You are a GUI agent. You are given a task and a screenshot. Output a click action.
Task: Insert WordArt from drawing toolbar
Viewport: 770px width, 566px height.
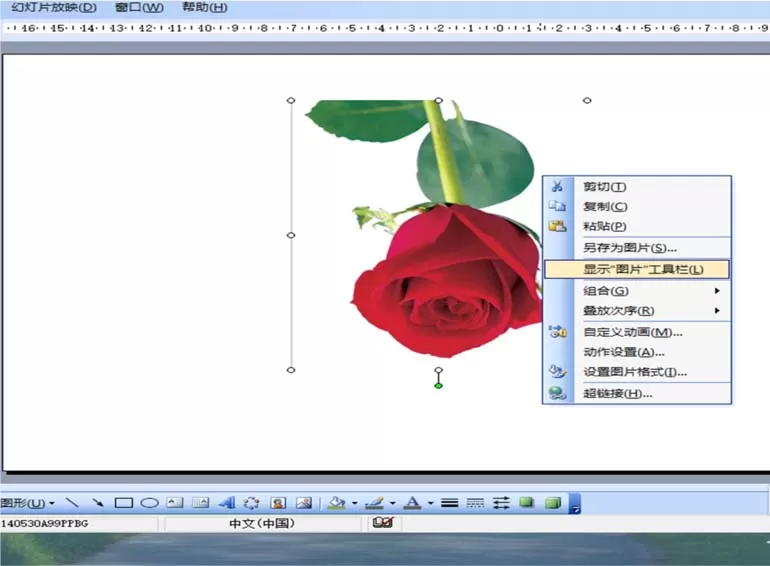click(x=226, y=503)
